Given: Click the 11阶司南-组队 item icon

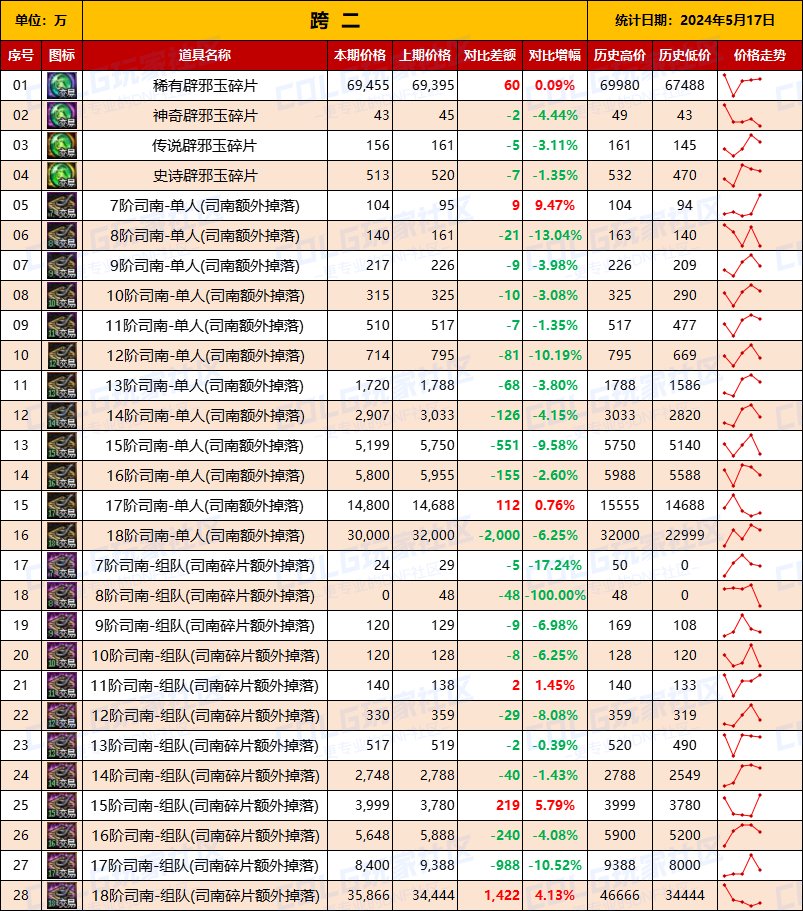Looking at the screenshot, I should 62,686.
